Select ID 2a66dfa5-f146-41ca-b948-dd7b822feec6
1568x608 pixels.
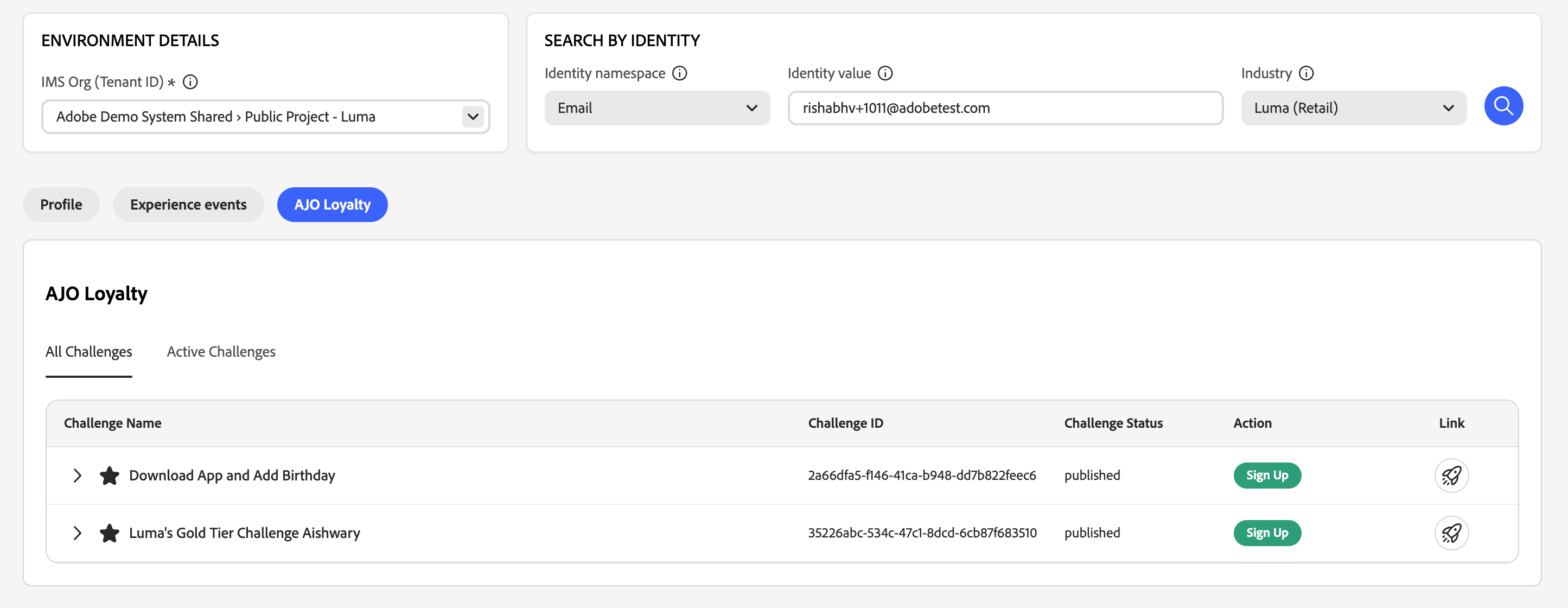tap(922, 475)
